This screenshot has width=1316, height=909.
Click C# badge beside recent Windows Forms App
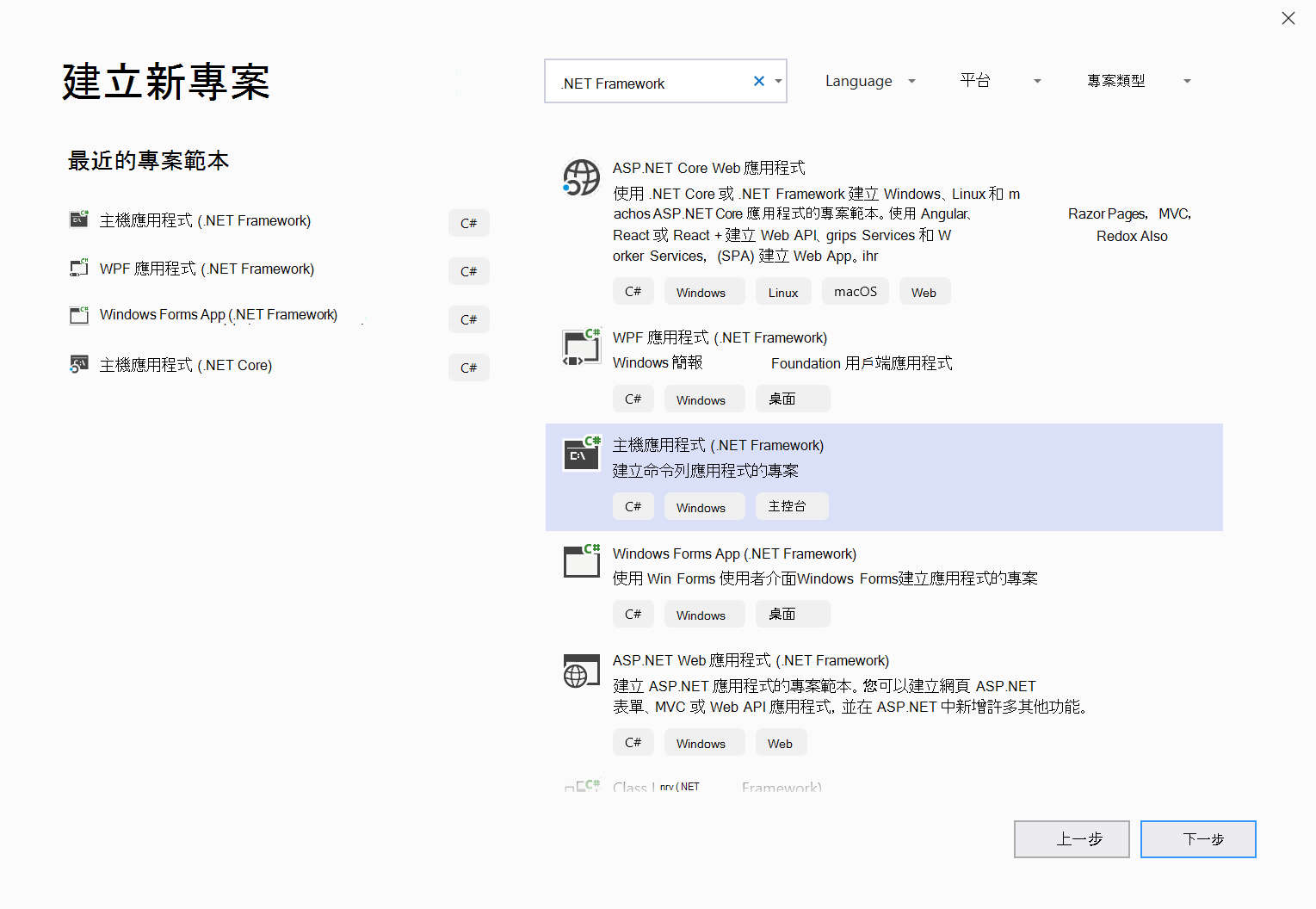(469, 319)
